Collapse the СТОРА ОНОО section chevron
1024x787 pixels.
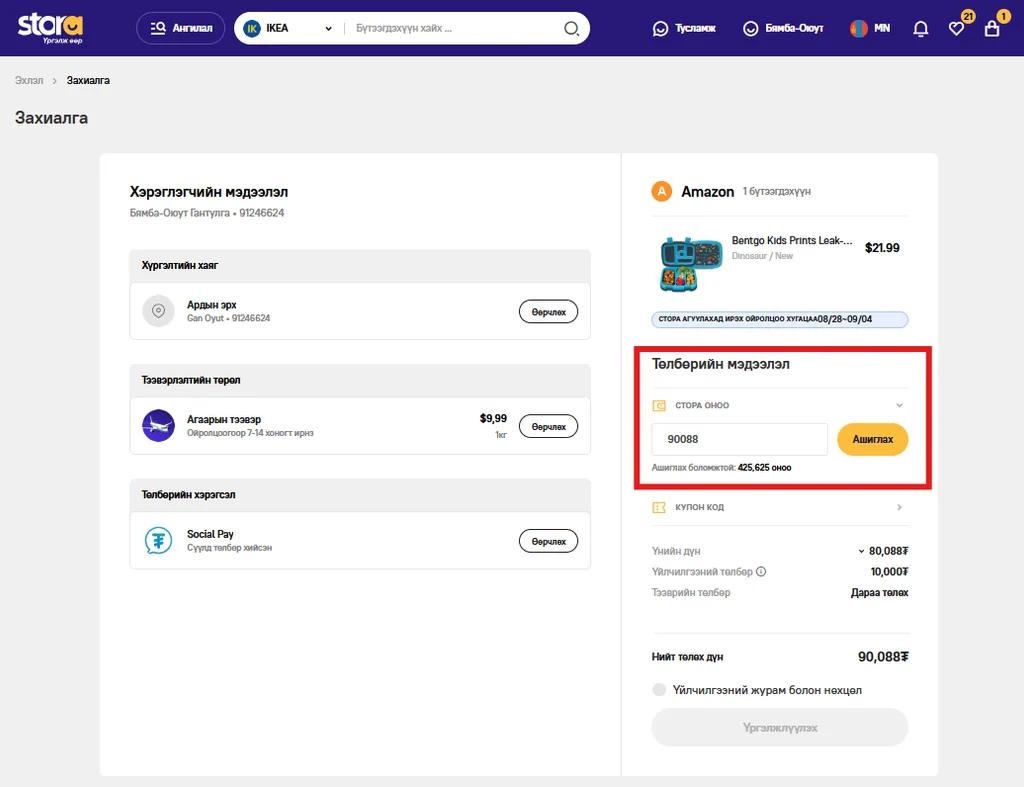tap(899, 406)
